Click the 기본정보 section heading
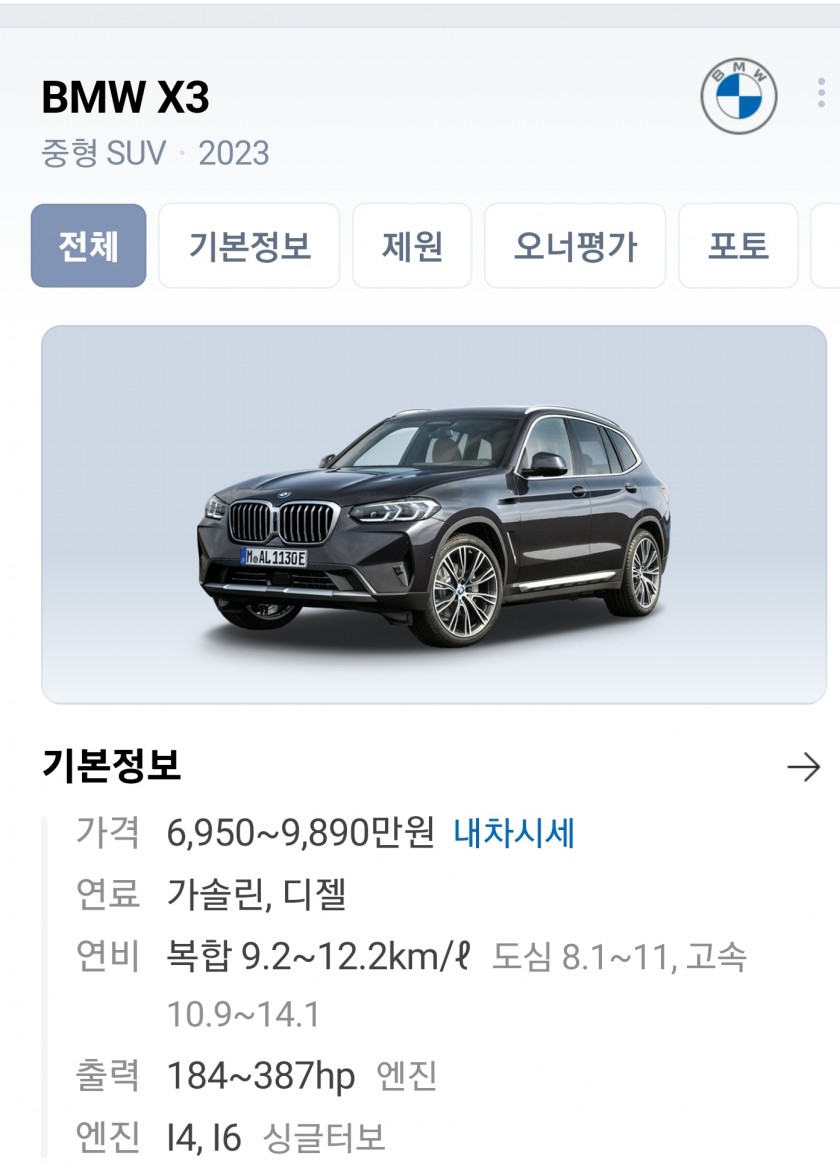840x1176 pixels. tap(111, 766)
